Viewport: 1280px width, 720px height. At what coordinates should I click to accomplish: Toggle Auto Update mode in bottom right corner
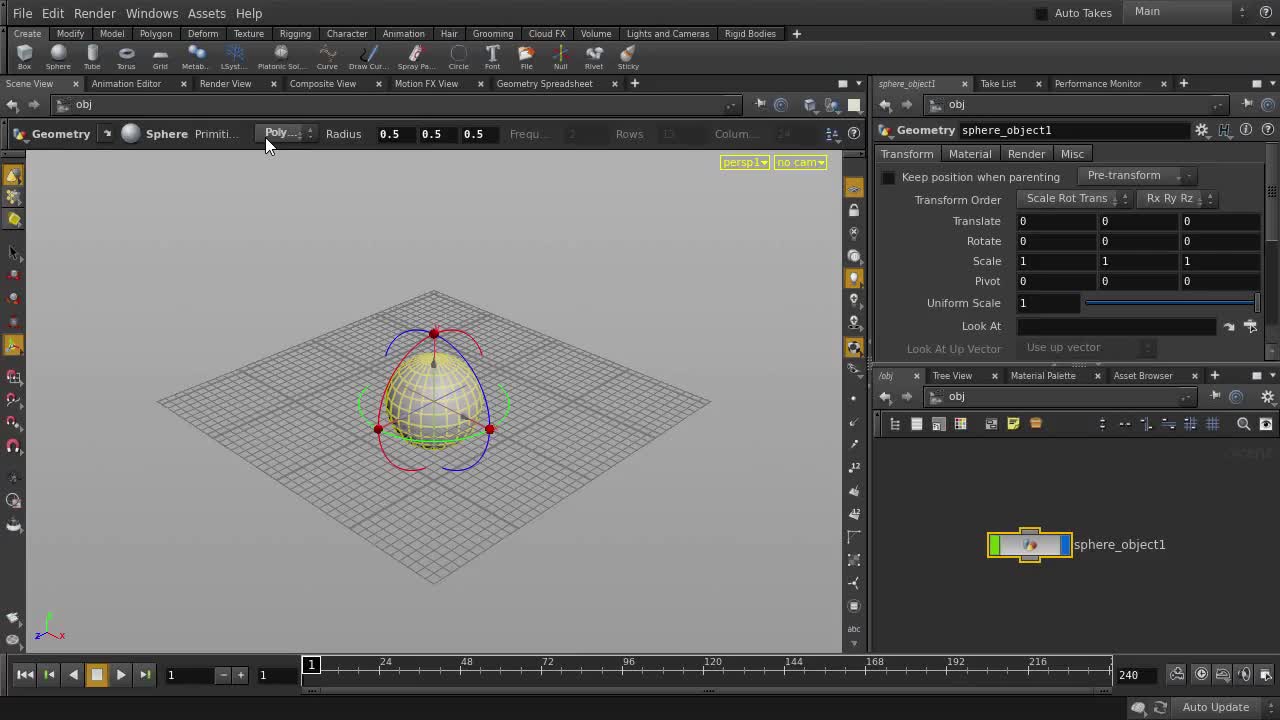point(1216,706)
